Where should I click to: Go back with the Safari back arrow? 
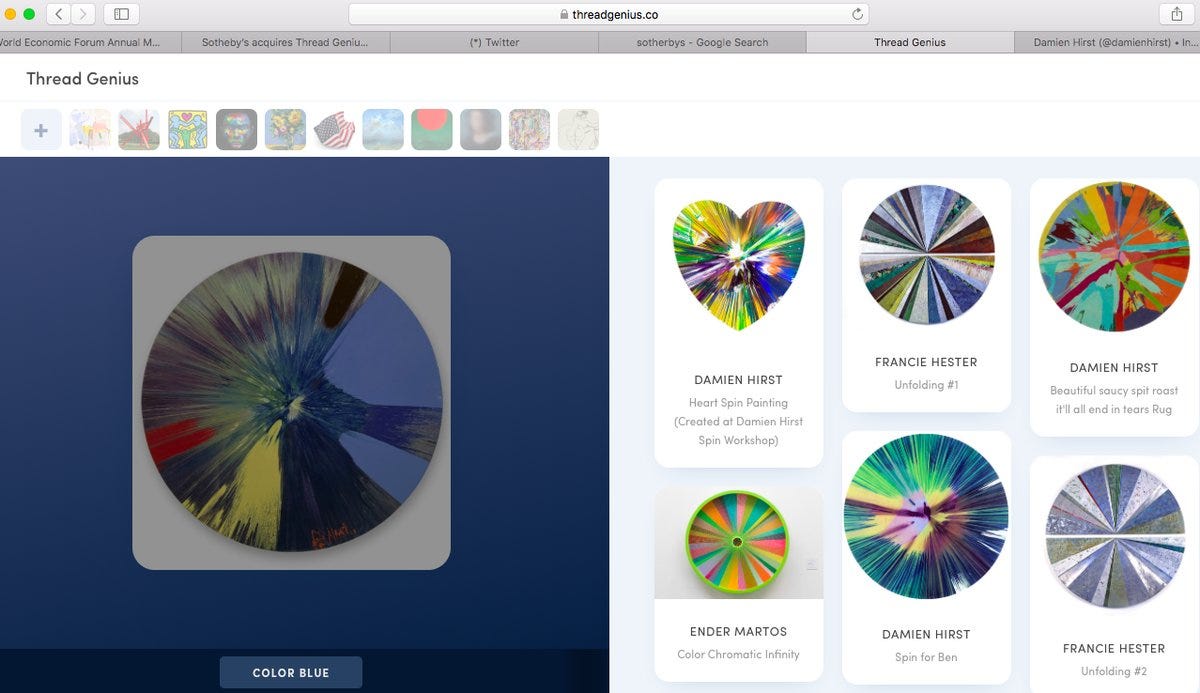[x=59, y=14]
